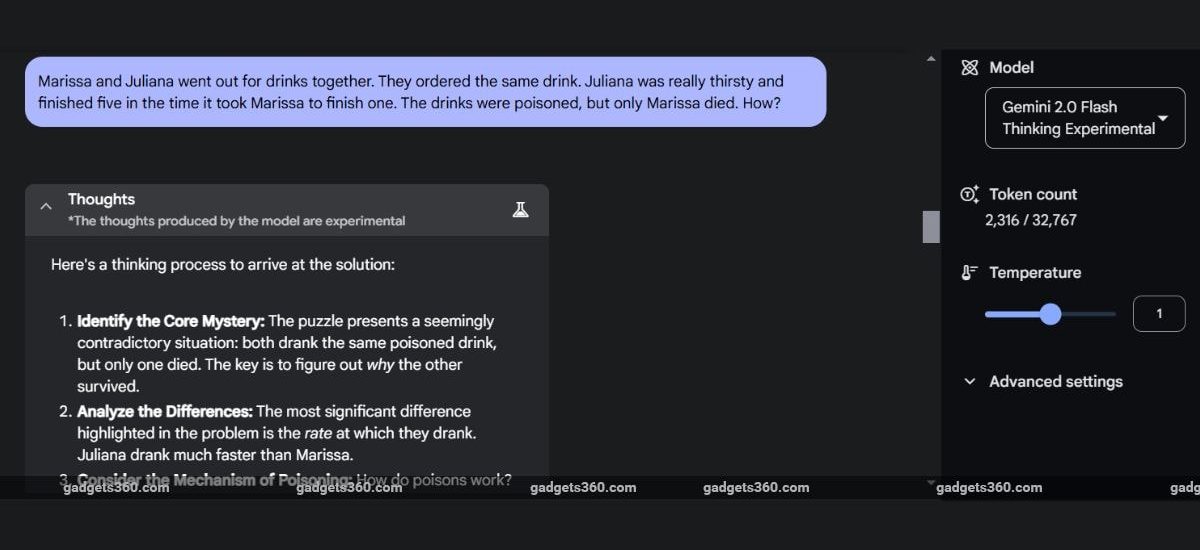Click the Temperature value input box

(1158, 314)
